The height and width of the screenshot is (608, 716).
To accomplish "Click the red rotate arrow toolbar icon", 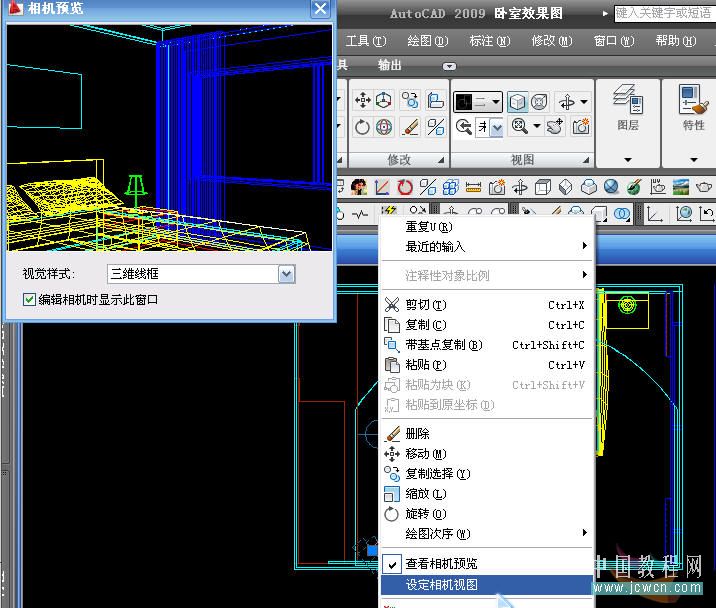I will point(405,187).
